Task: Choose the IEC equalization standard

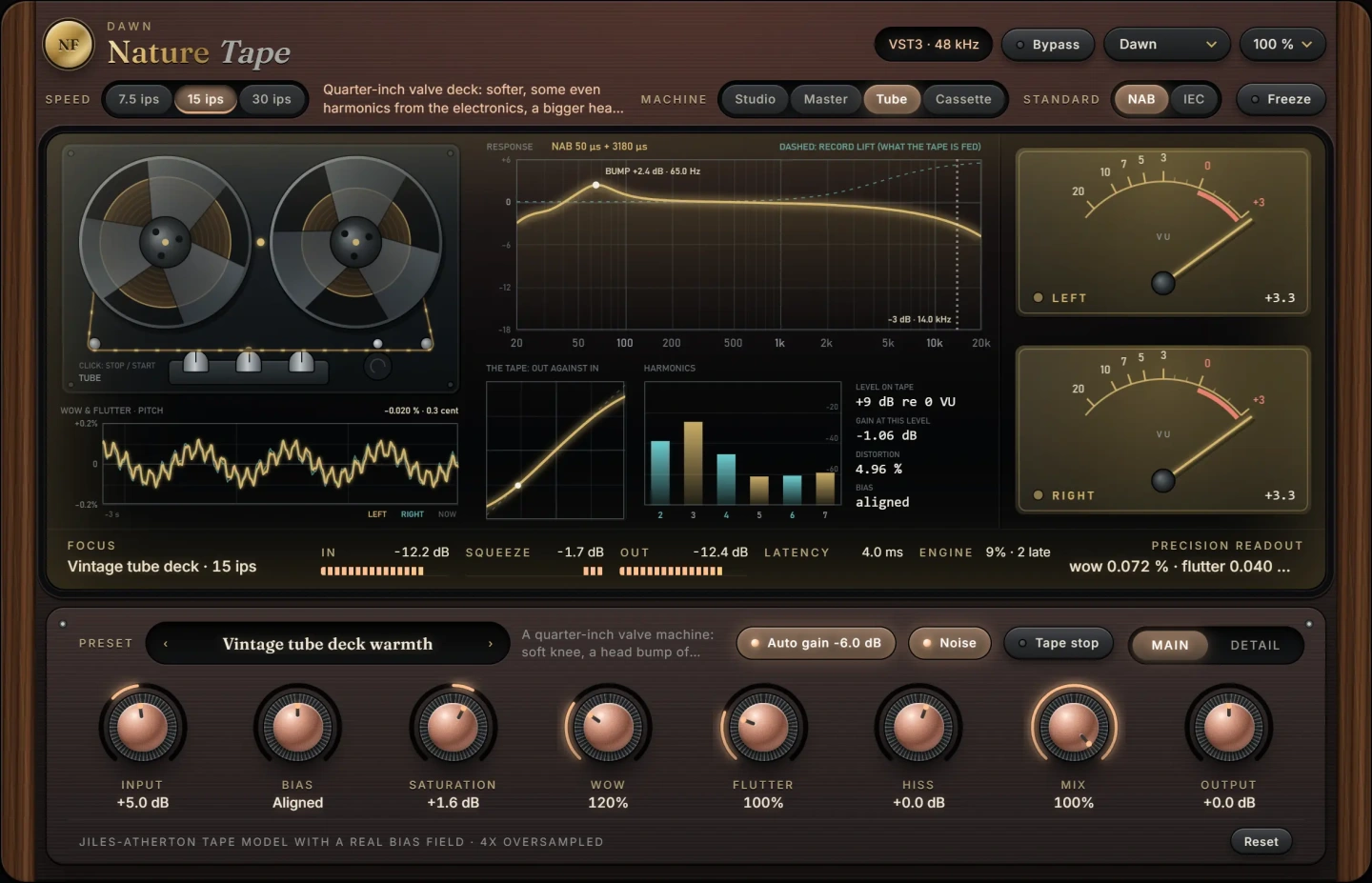Action: 1194,99
